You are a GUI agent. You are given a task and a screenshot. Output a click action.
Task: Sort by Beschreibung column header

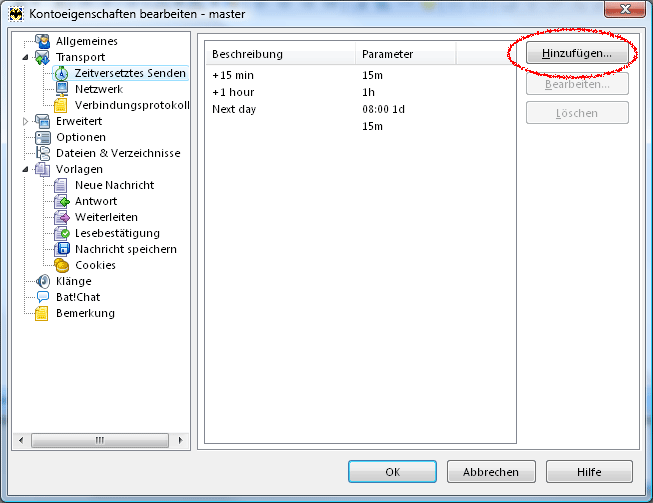coord(280,54)
